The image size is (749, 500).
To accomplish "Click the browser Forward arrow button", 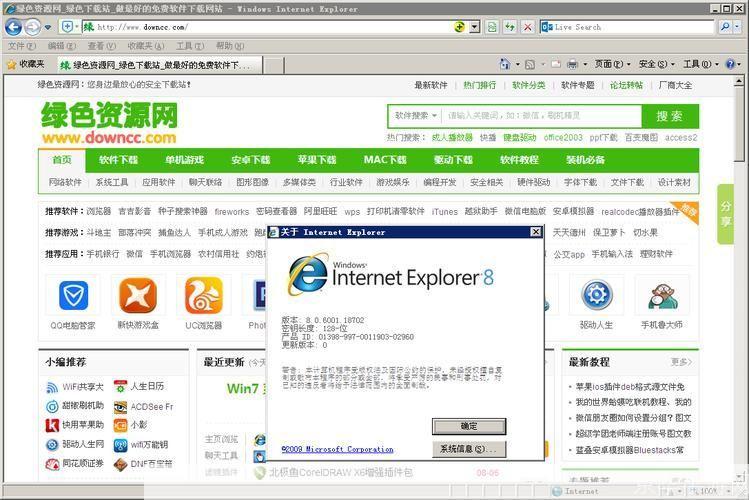I will coord(32,27).
